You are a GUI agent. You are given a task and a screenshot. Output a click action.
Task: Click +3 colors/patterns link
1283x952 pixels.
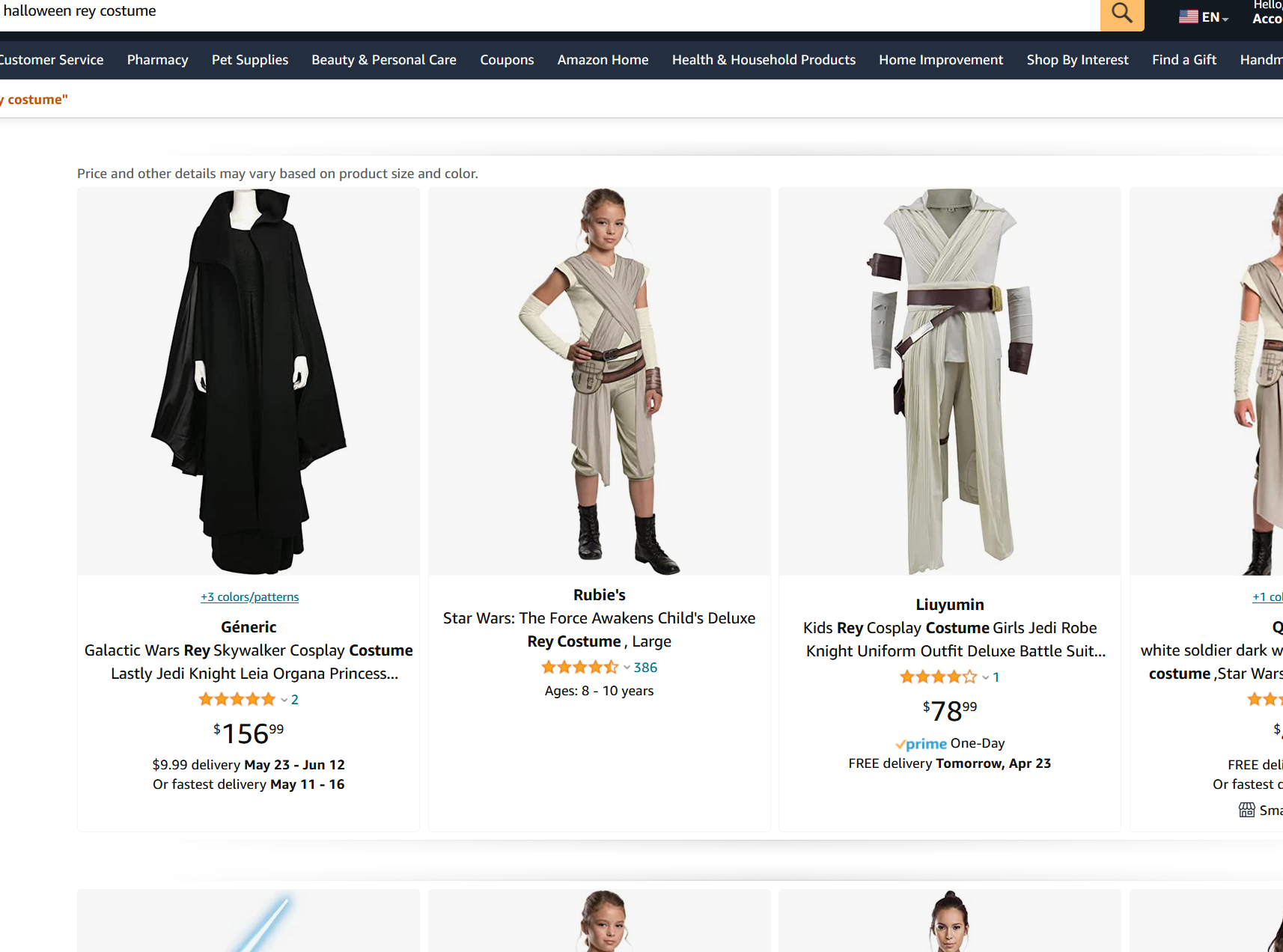[249, 596]
